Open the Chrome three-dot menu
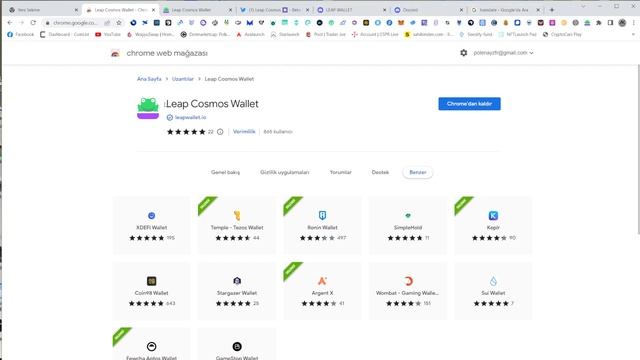Viewport: 640px width, 360px height. click(633, 23)
